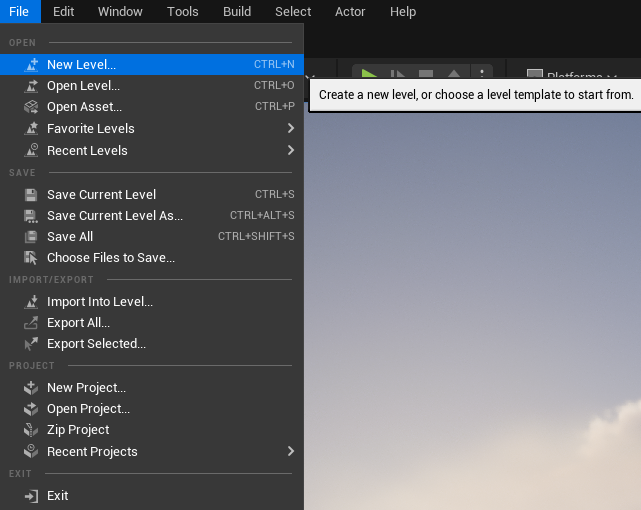Screen dimensions: 641x510
Task: Click the Open Level icon
Action: pos(31,86)
